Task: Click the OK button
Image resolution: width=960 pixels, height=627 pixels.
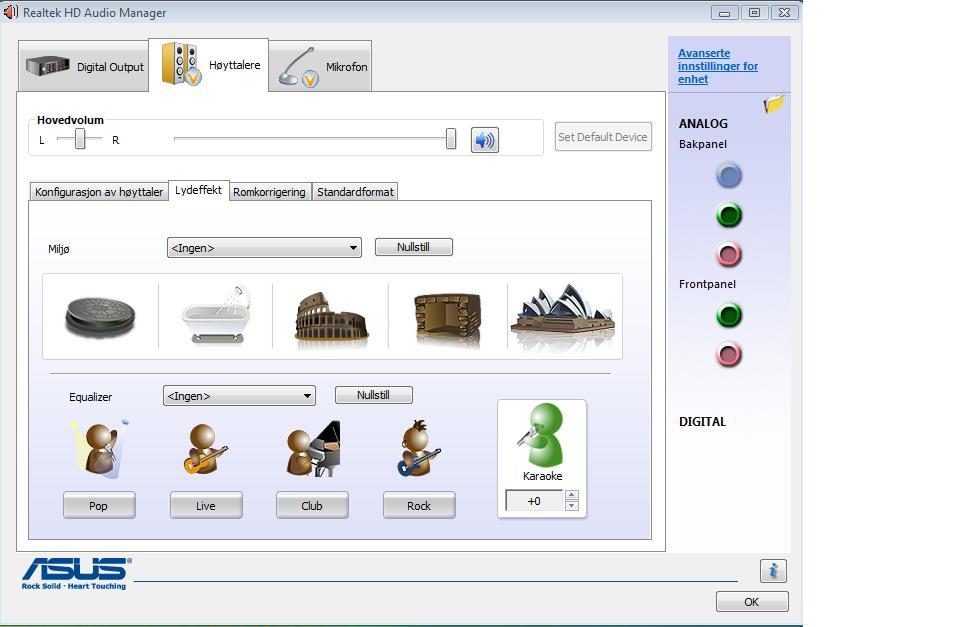Action: tap(752, 601)
